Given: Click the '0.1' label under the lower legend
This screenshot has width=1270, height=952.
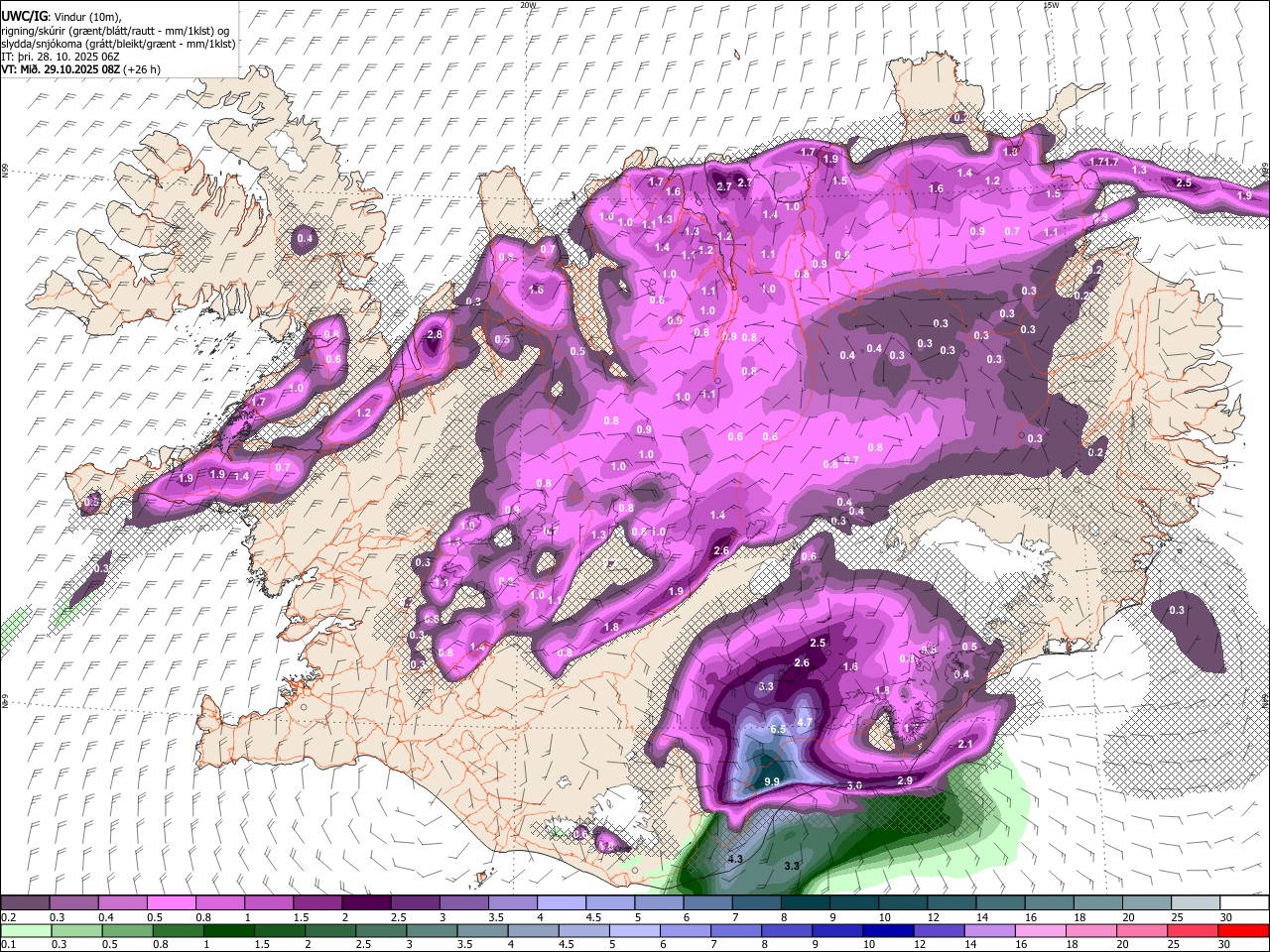Looking at the screenshot, I should coord(7,944).
